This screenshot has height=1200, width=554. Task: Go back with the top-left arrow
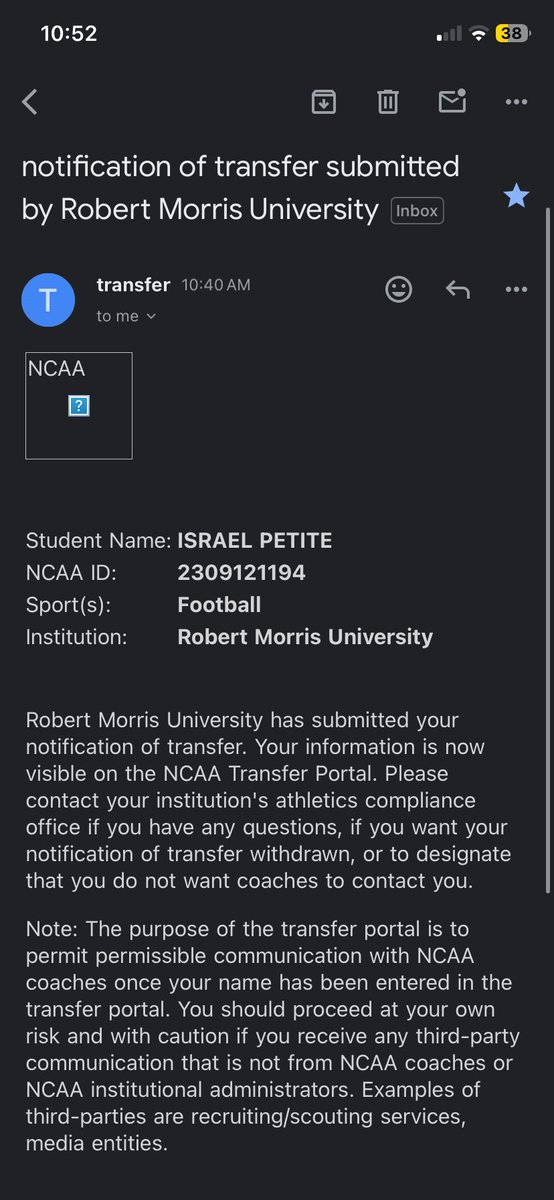[x=30, y=101]
